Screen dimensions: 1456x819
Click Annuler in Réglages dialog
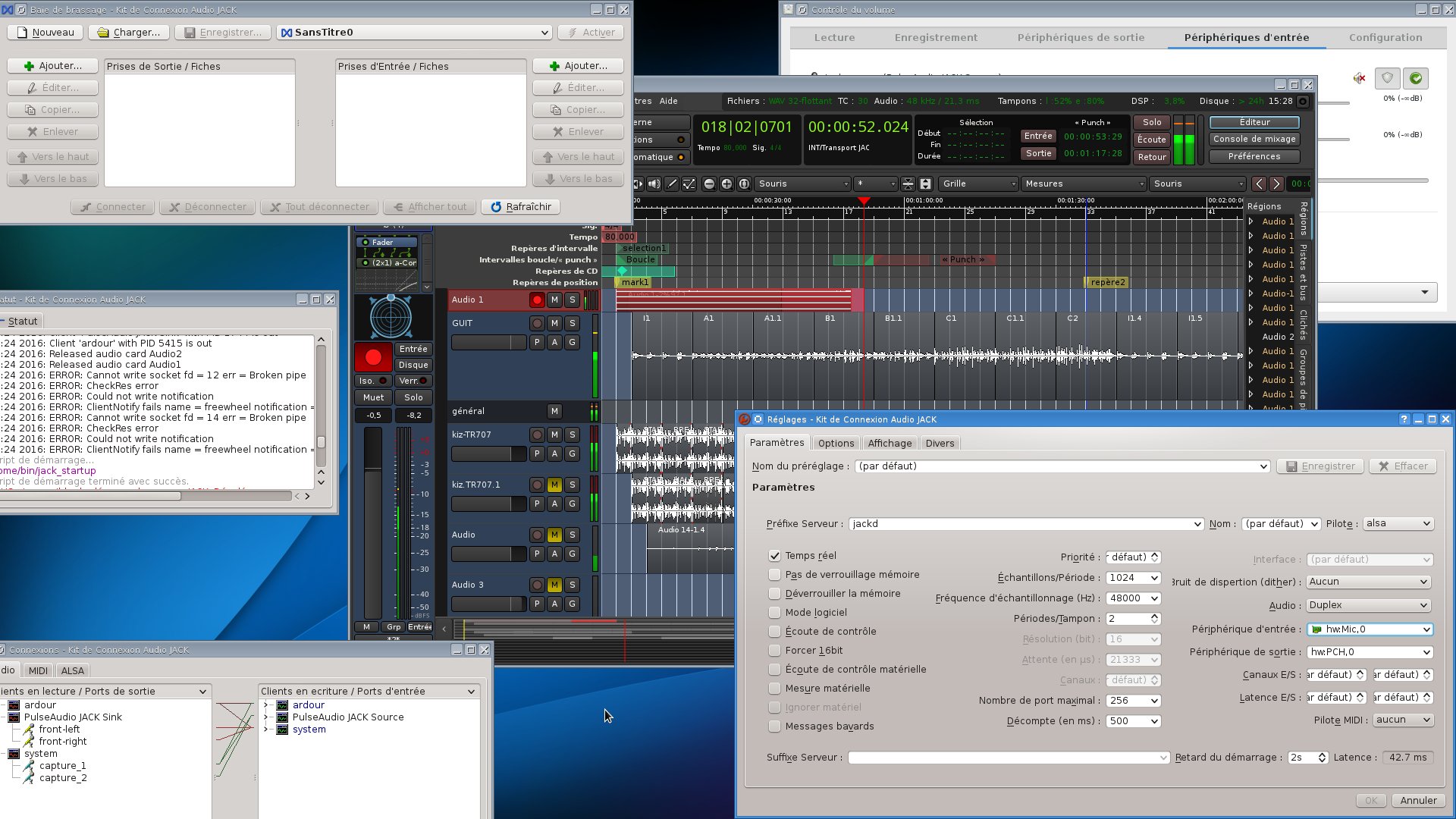[1418, 800]
